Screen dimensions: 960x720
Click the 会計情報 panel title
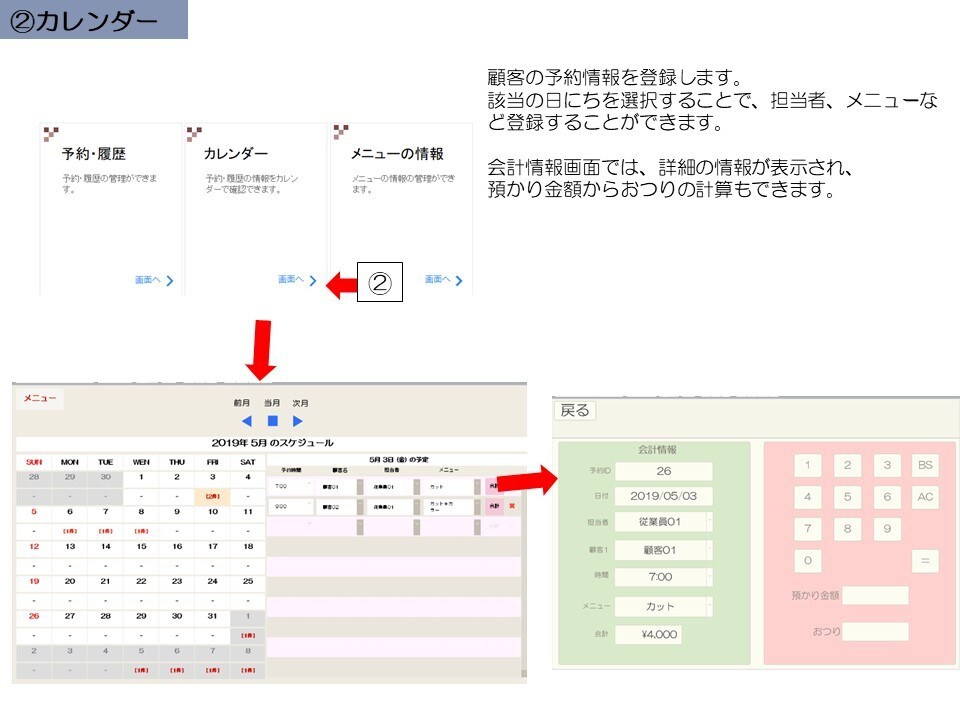click(657, 450)
